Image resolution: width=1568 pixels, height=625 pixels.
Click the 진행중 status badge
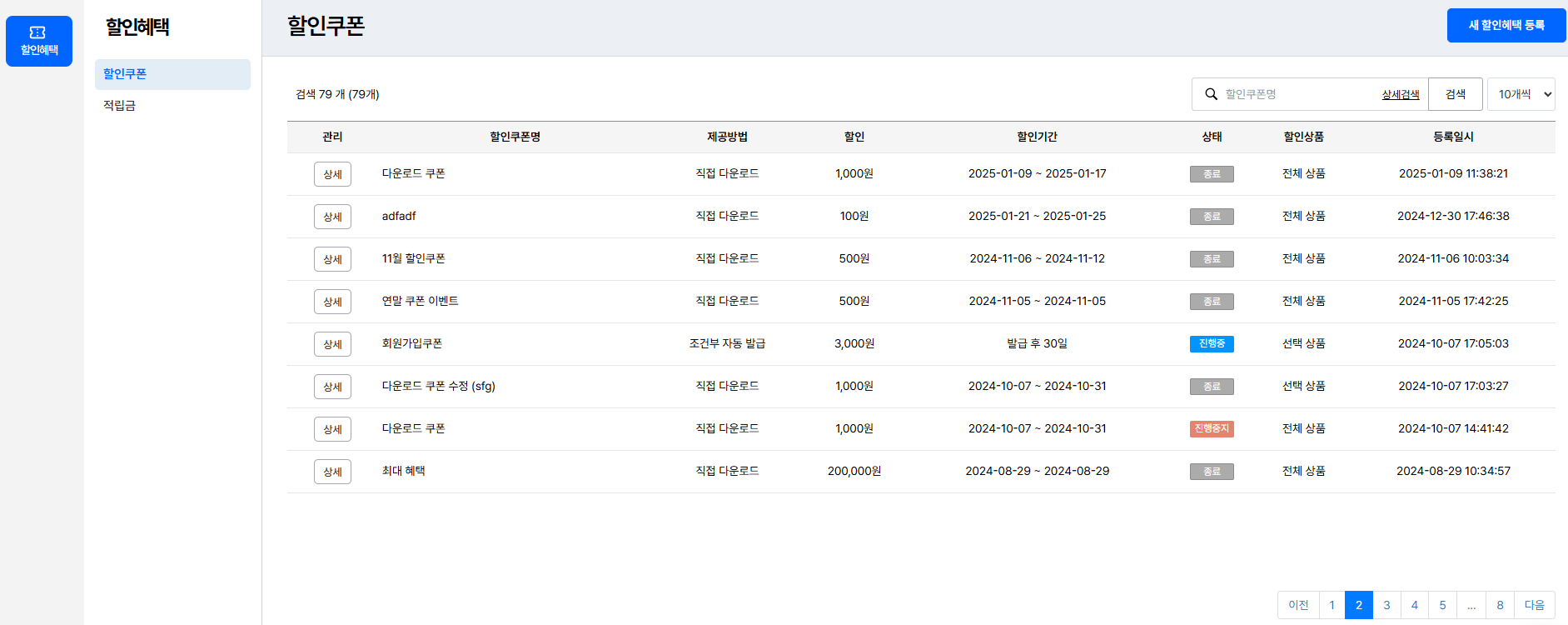(1212, 344)
